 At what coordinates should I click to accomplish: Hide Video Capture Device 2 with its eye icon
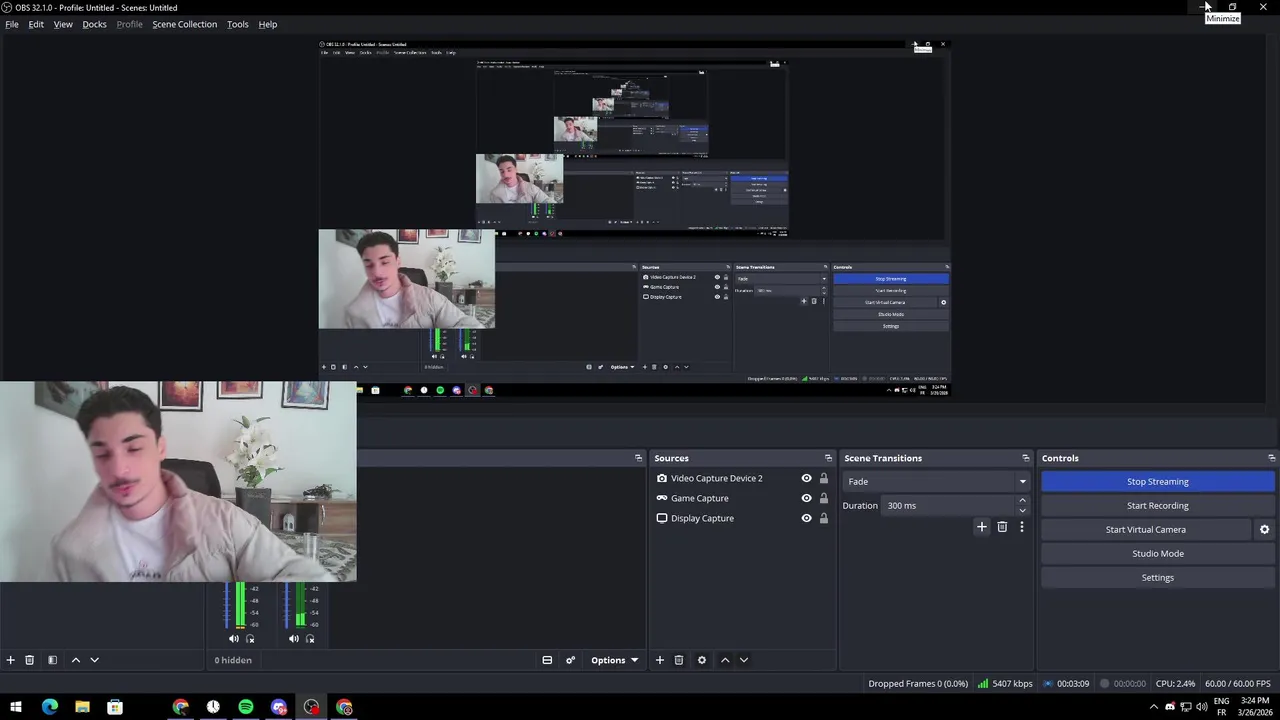[x=806, y=478]
